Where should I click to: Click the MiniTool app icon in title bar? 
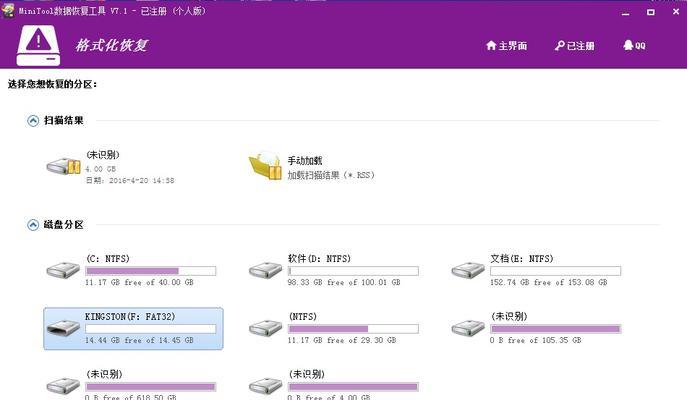[8, 11]
